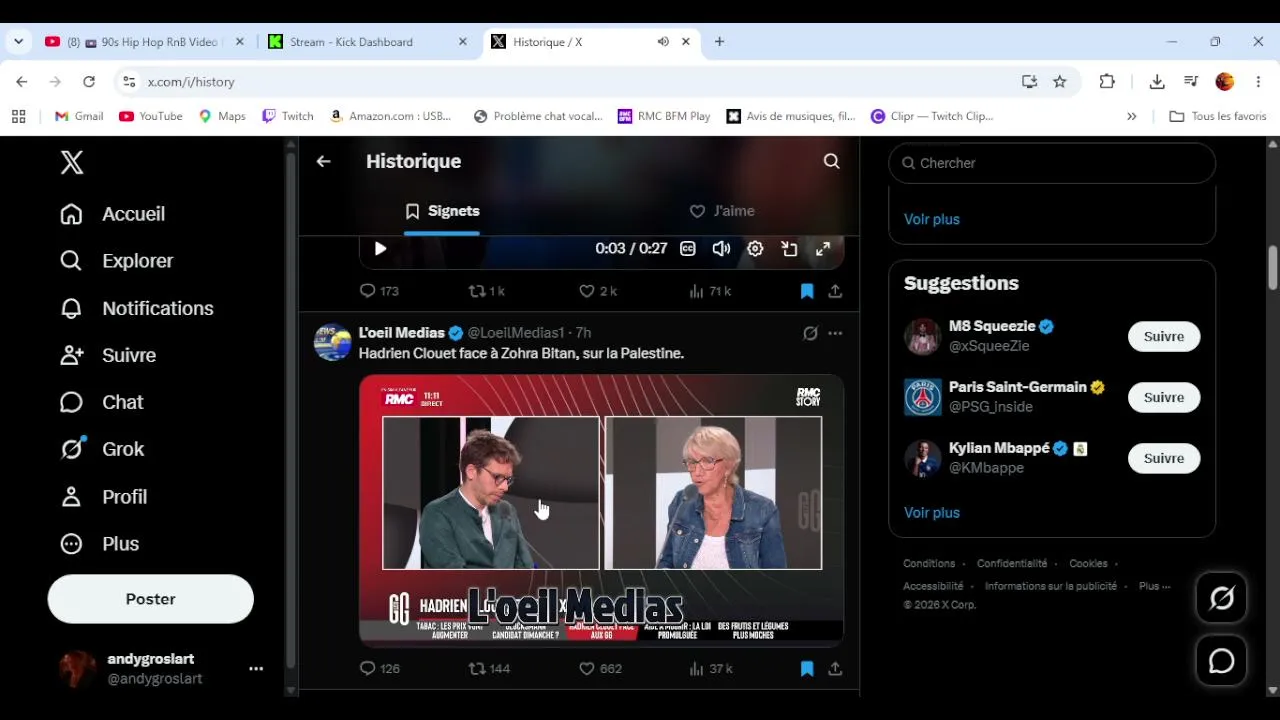Ask Grok about the L'oeil Medias post

click(810, 333)
